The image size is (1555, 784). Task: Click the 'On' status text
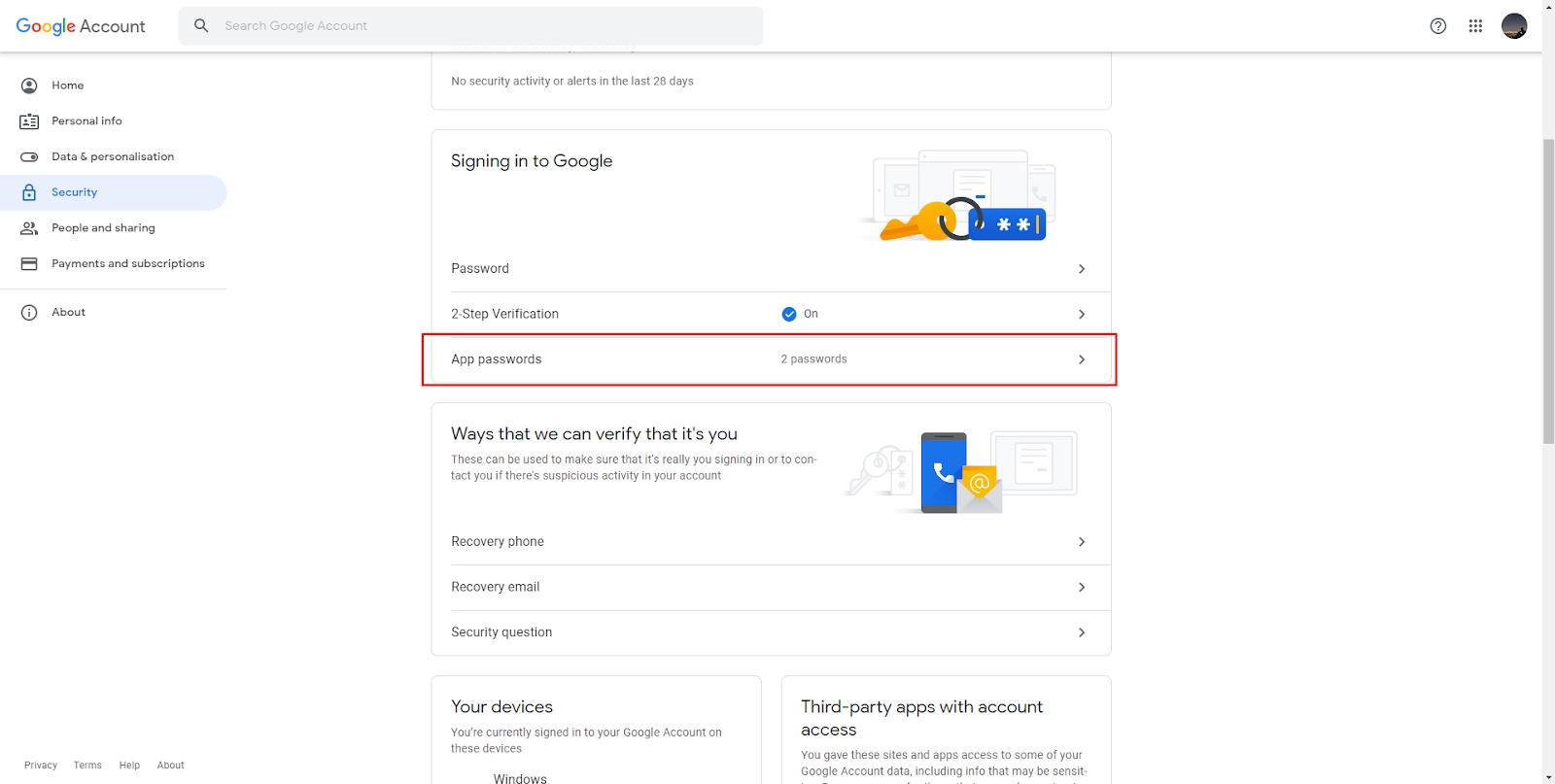pos(811,314)
